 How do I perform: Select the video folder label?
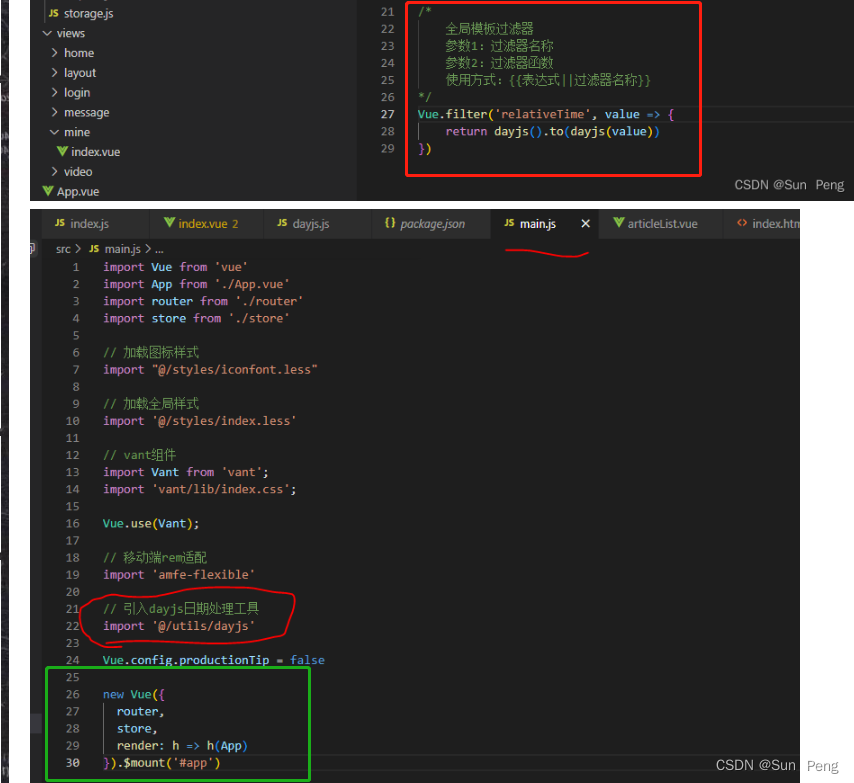pyautogui.click(x=78, y=172)
